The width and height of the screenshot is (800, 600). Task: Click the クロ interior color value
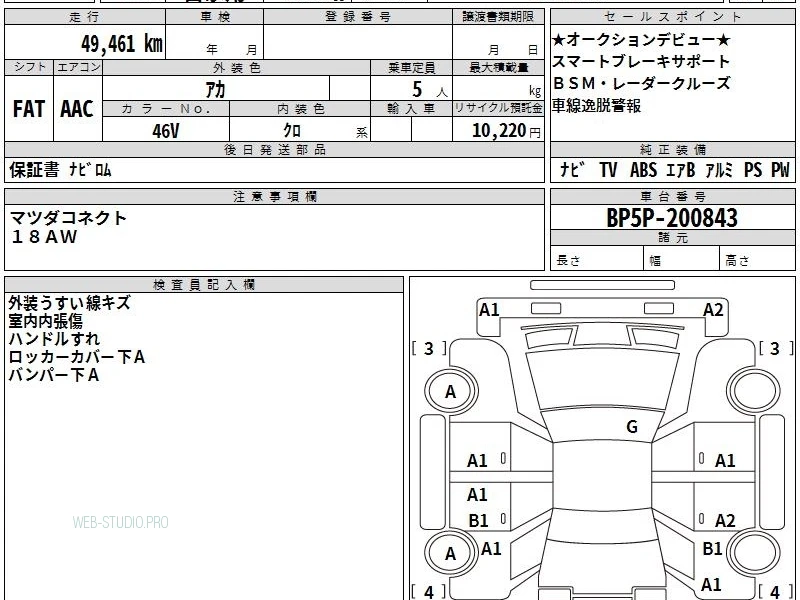(292, 131)
